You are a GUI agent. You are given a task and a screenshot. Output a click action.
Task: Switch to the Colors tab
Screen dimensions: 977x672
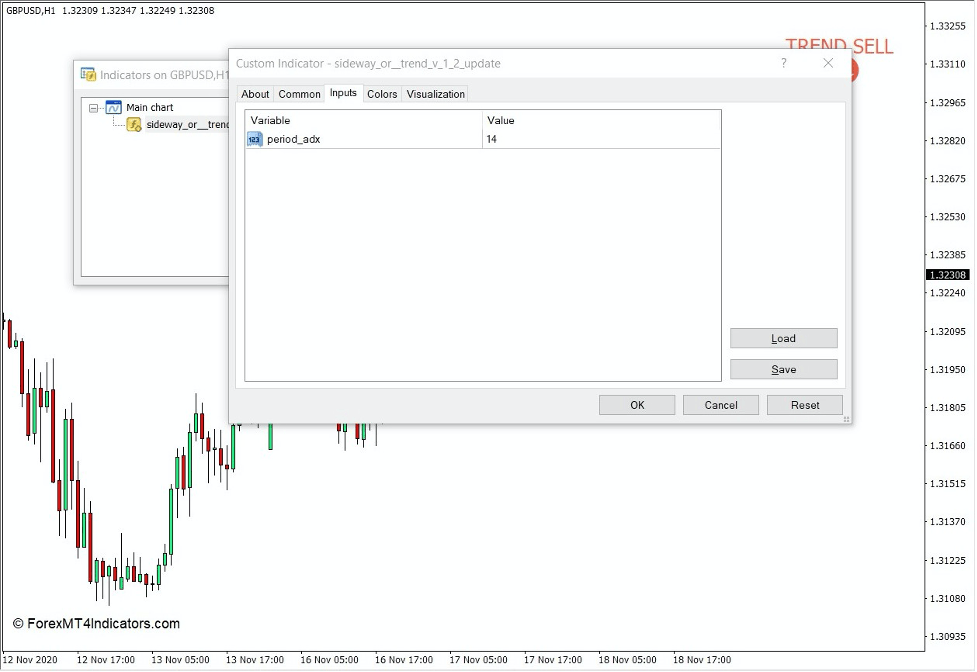point(382,93)
